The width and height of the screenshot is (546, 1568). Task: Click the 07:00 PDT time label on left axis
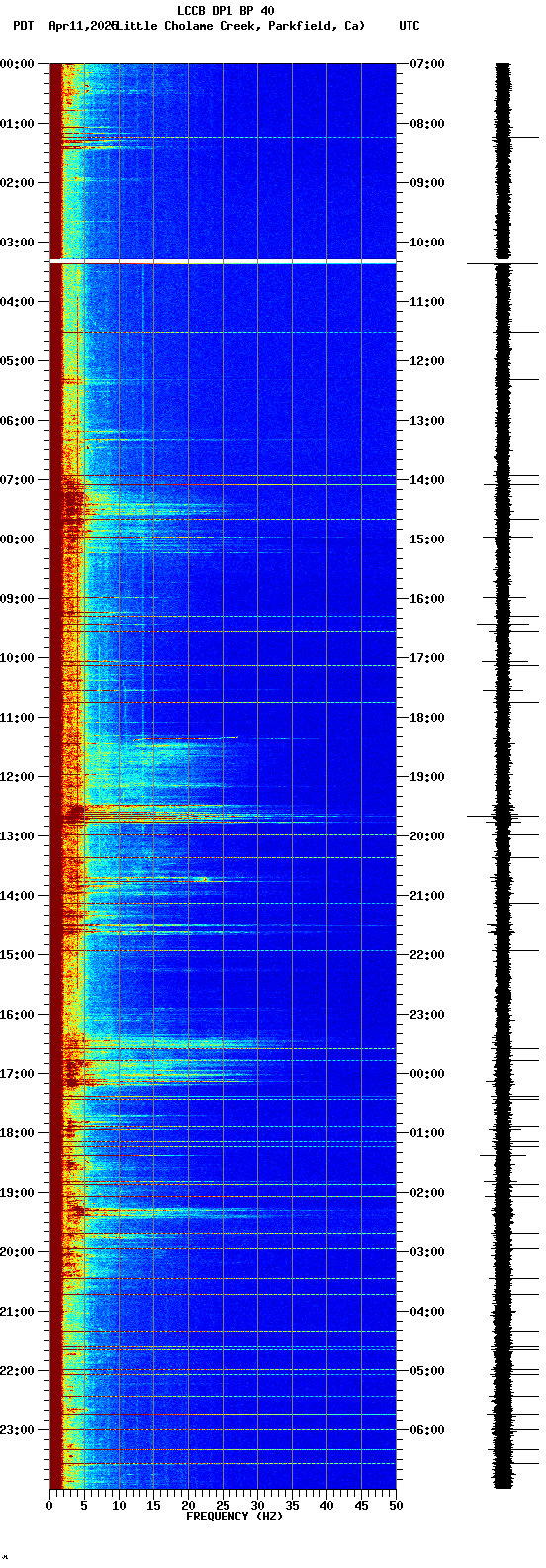coord(17,480)
